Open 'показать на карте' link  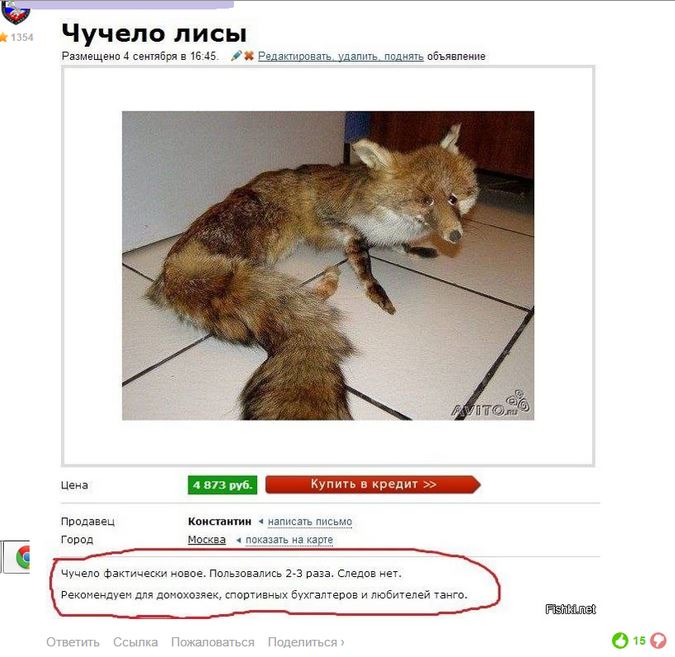[289, 540]
